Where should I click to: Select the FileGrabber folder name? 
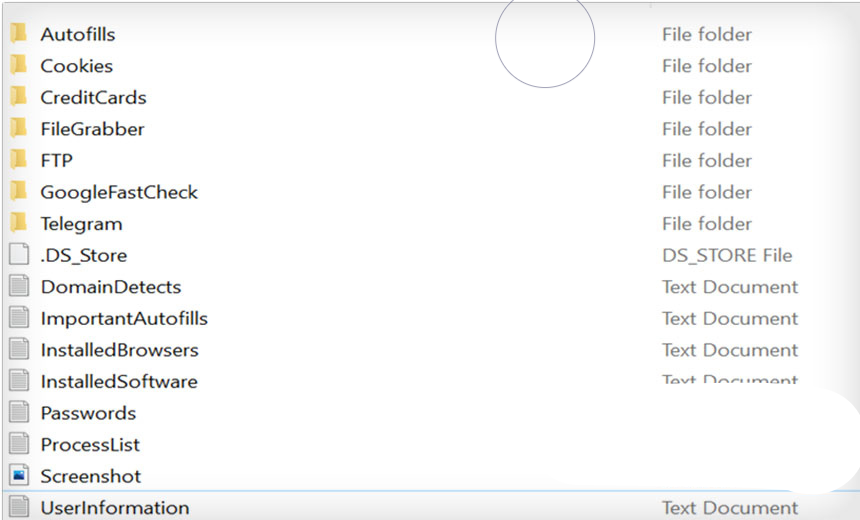[x=92, y=129]
